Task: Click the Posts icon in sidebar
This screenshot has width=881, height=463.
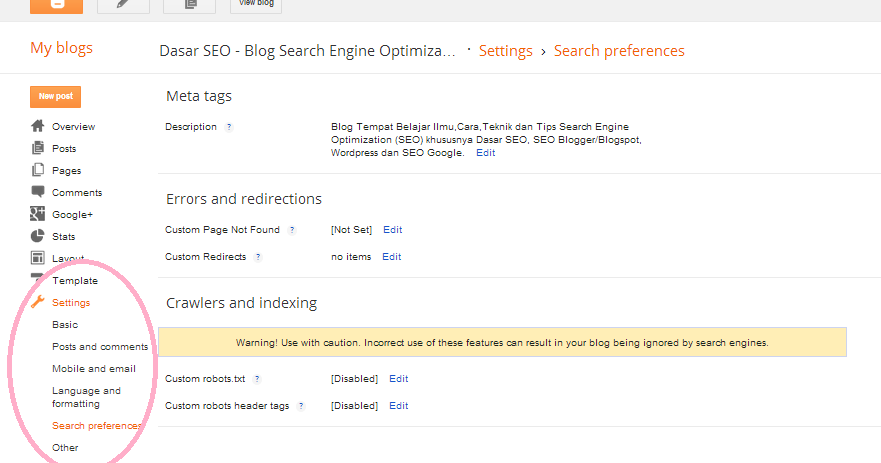Action: [x=38, y=148]
